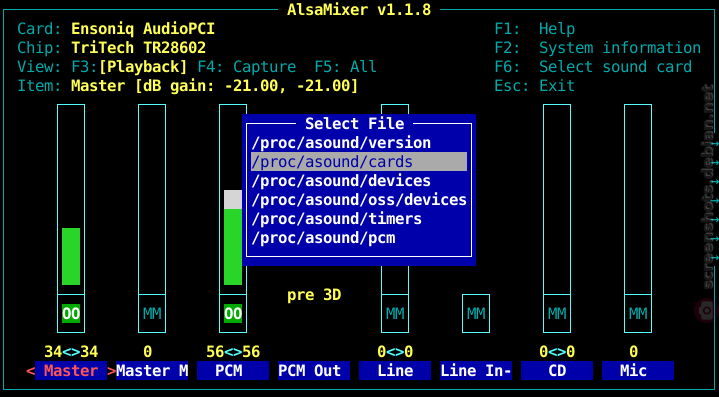Click the card name Ensoniq AudioPCI
Image resolution: width=719 pixels, height=397 pixels.
[x=143, y=29]
